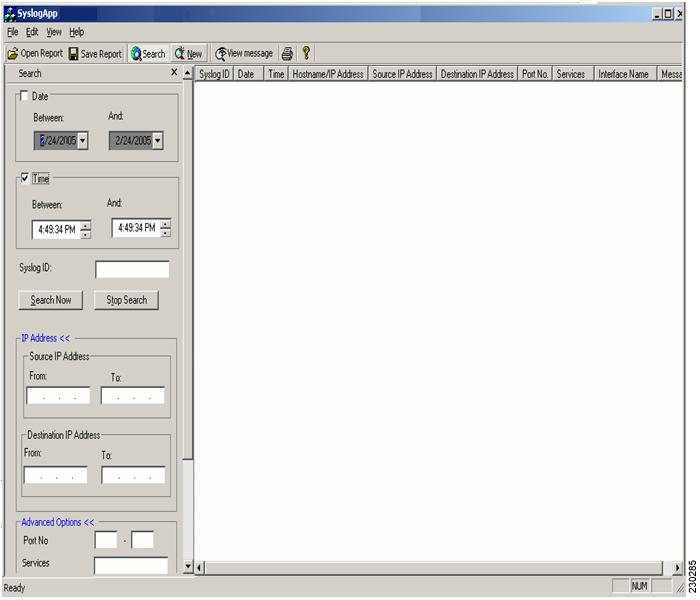Sort by Syslog ID column header
The height and width of the screenshot is (600, 700).
[x=214, y=74]
